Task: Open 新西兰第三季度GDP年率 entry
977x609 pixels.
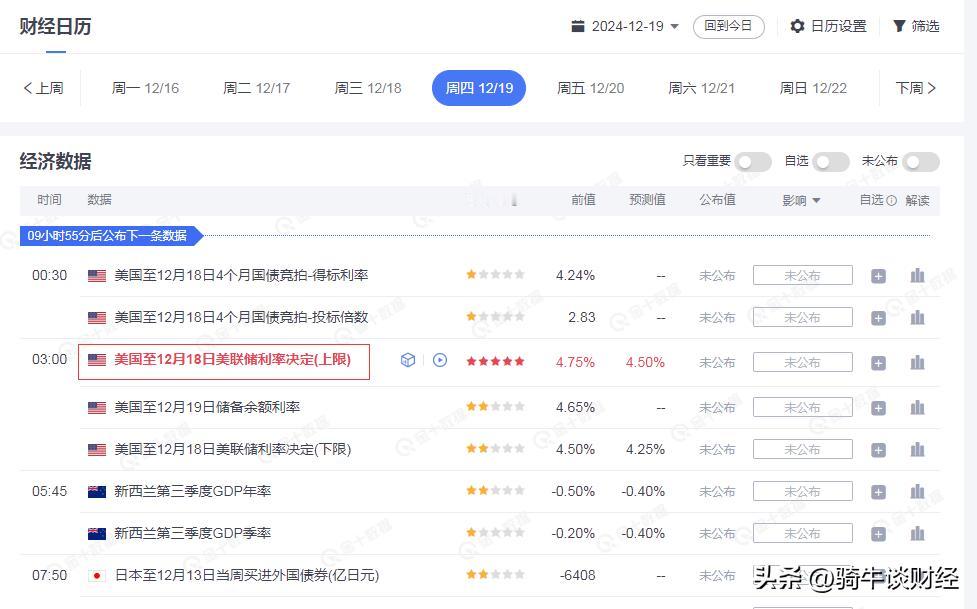Action: pos(193,491)
